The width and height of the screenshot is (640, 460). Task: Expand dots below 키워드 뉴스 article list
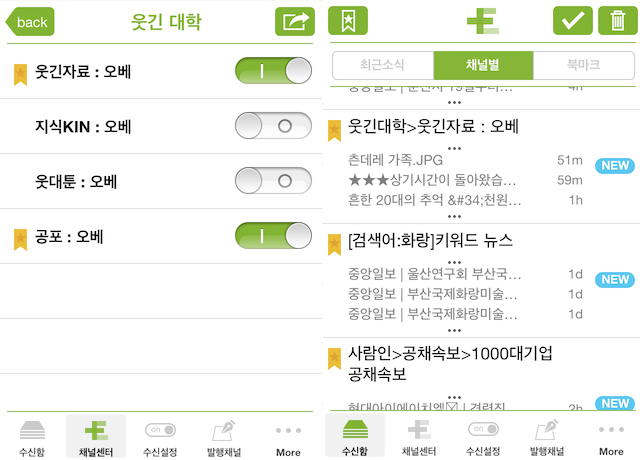[x=454, y=330]
